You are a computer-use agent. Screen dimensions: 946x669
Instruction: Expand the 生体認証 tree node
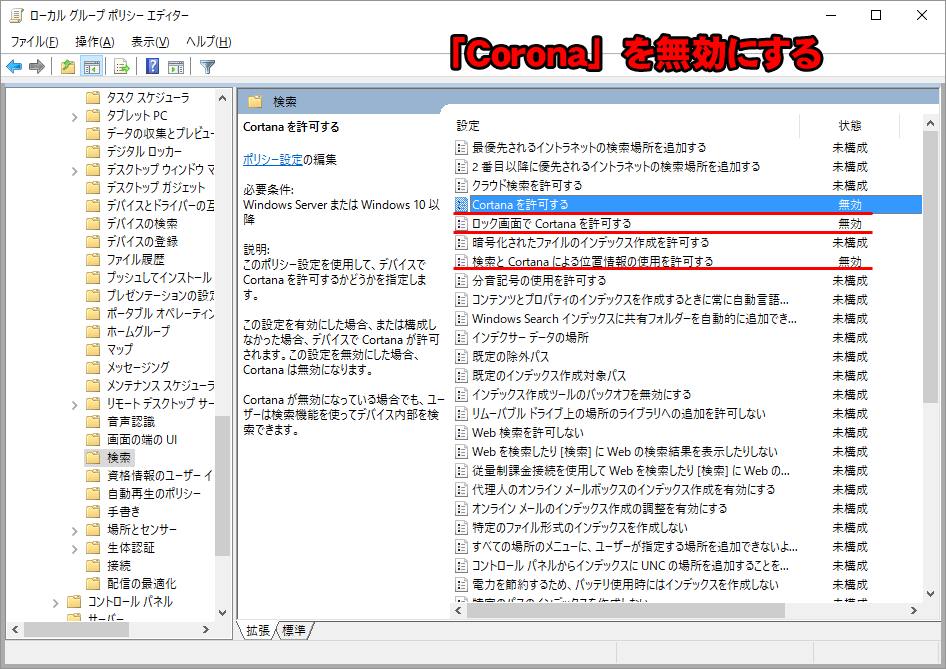[75, 549]
